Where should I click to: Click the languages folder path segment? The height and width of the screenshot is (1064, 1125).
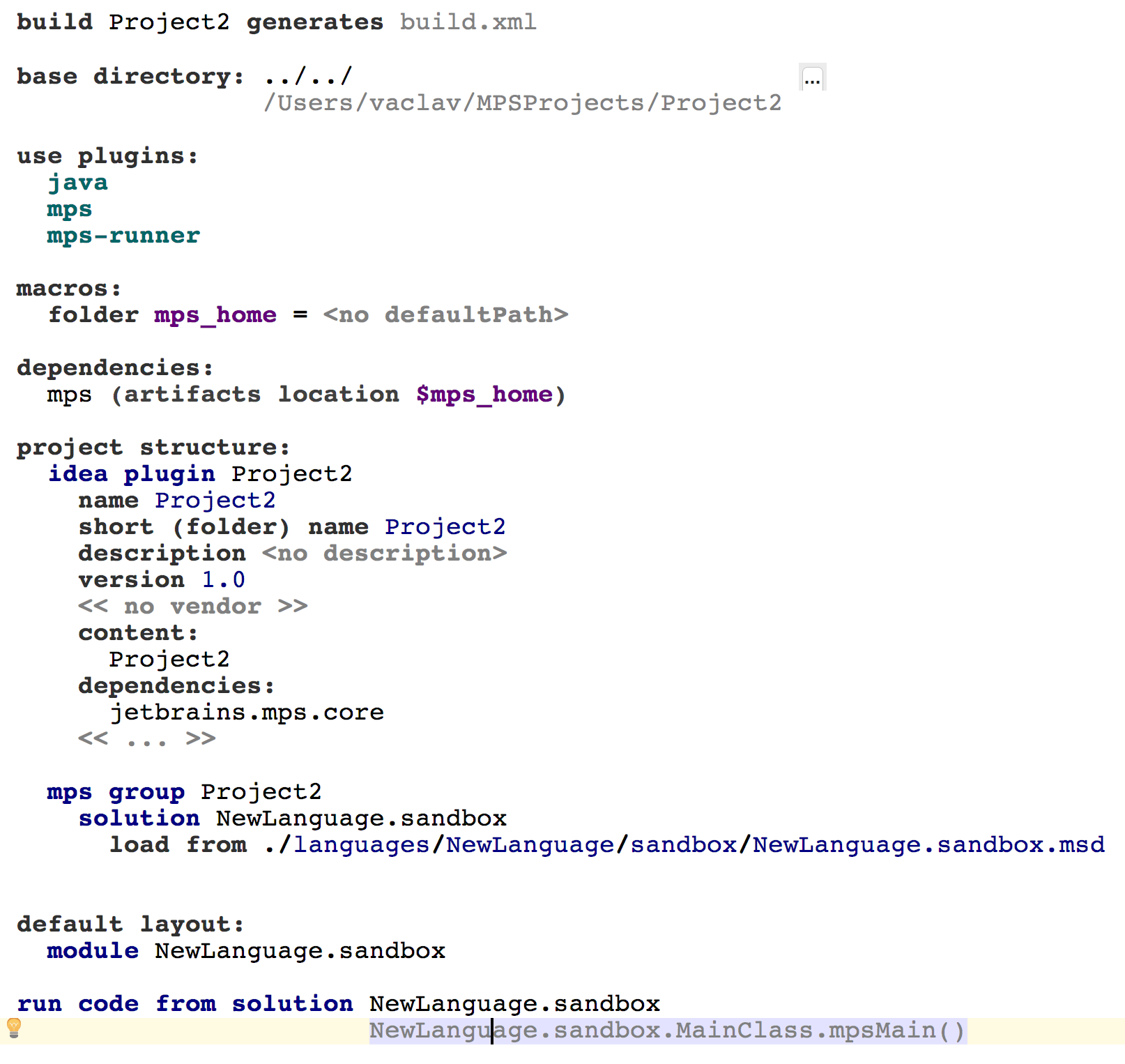361,845
